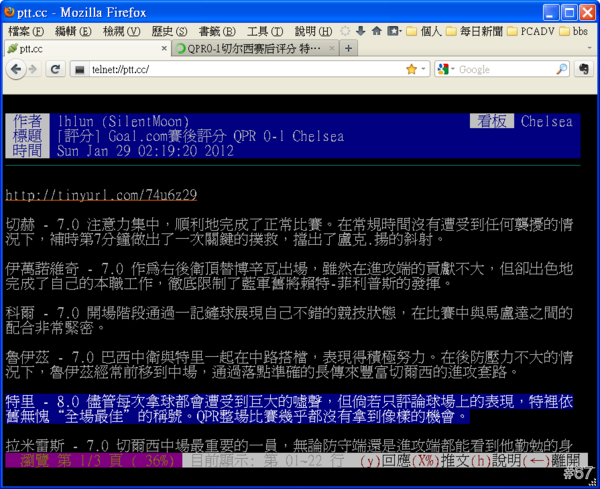Image resolution: width=600 pixels, height=489 pixels.
Task: Click the Chelsea board name
Action: pos(546,121)
